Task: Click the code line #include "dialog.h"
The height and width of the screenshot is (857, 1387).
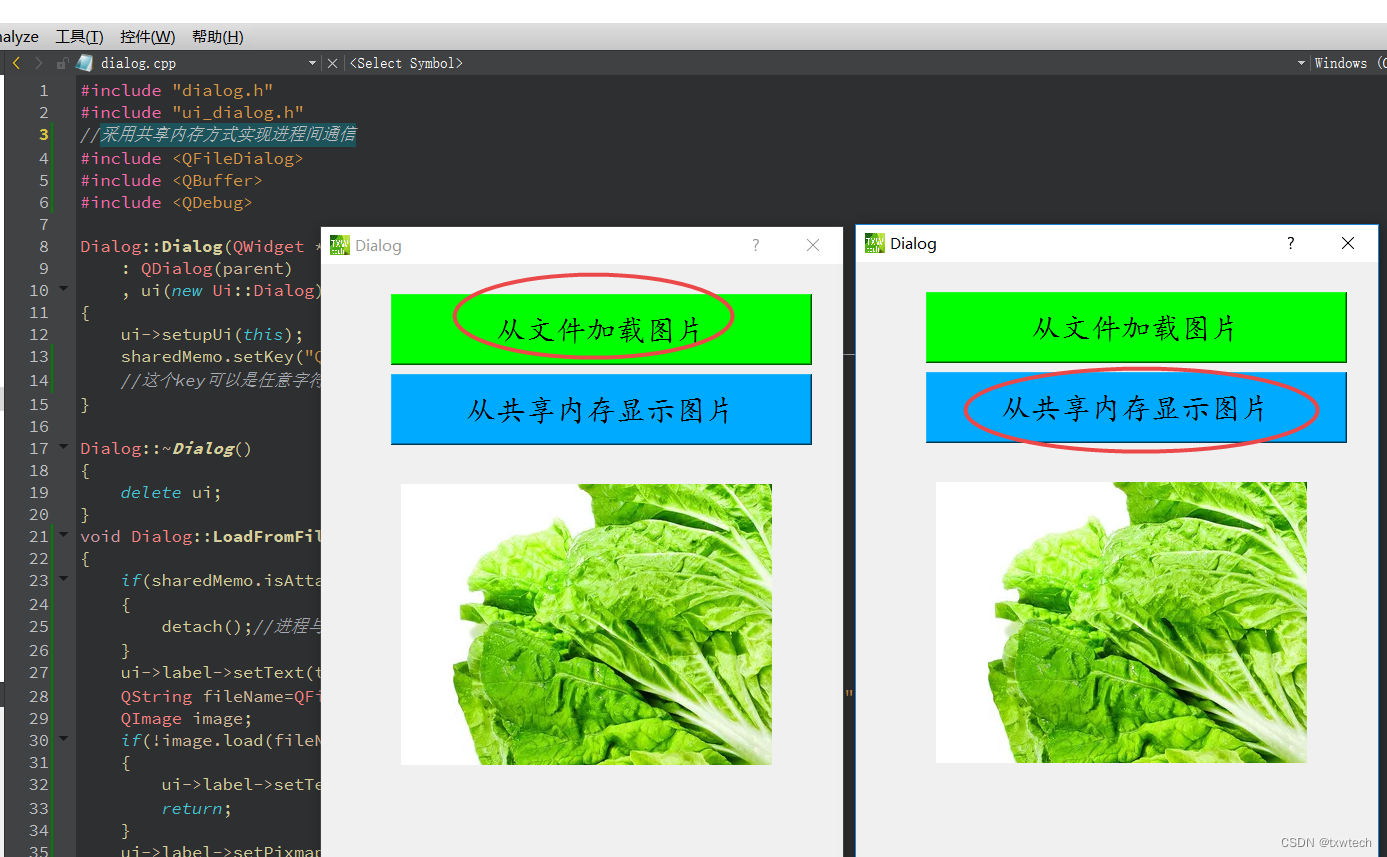Action: pyautogui.click(x=177, y=91)
